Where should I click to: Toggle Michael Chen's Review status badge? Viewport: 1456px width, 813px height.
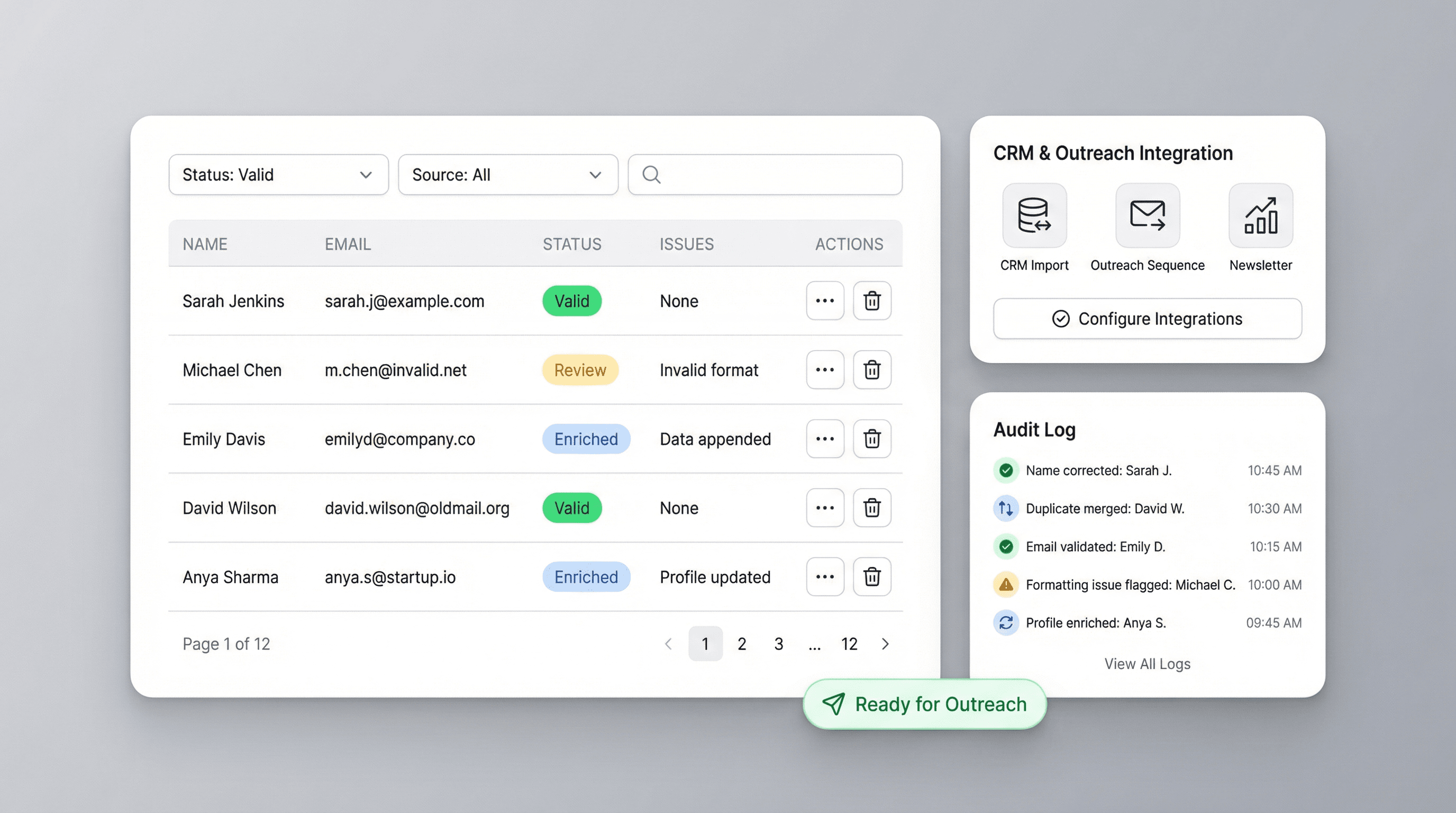click(580, 370)
